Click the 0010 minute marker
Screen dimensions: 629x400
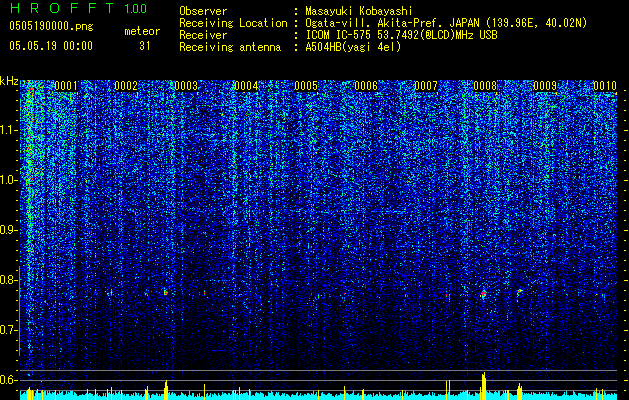coord(605,86)
